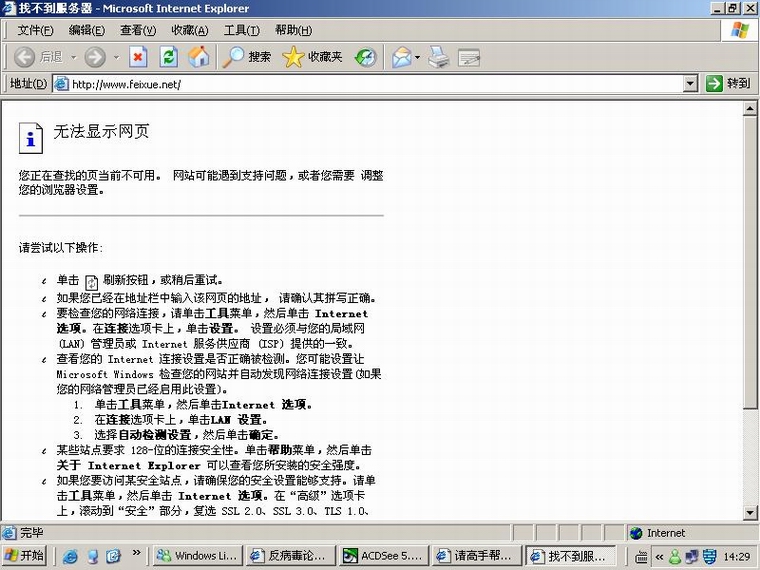Click the 开始 Start button
The height and width of the screenshot is (570, 760).
click(25, 555)
